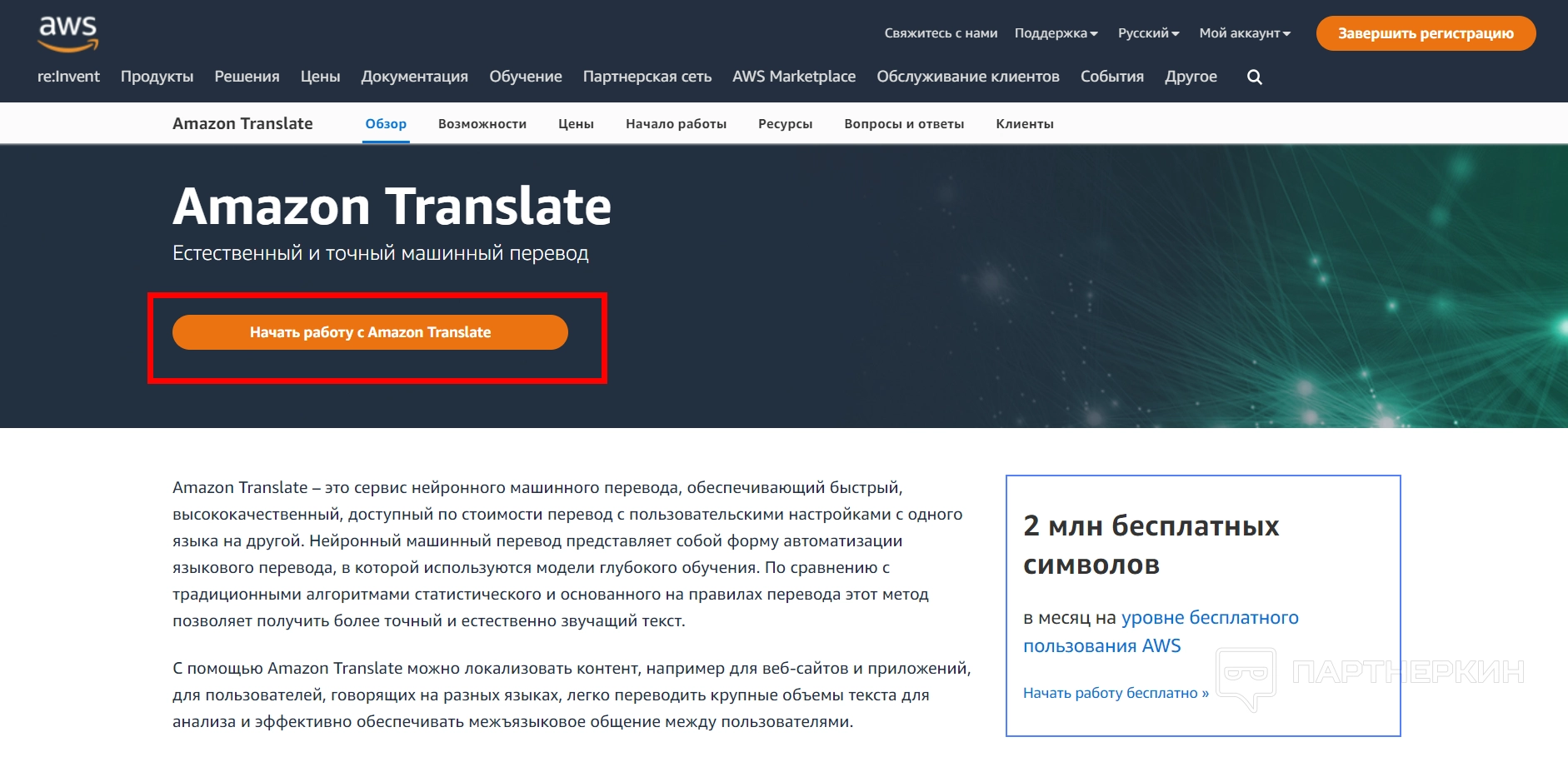Image resolution: width=1568 pixels, height=757 pixels.
Task: Click the AWS logo
Action: coord(68,33)
